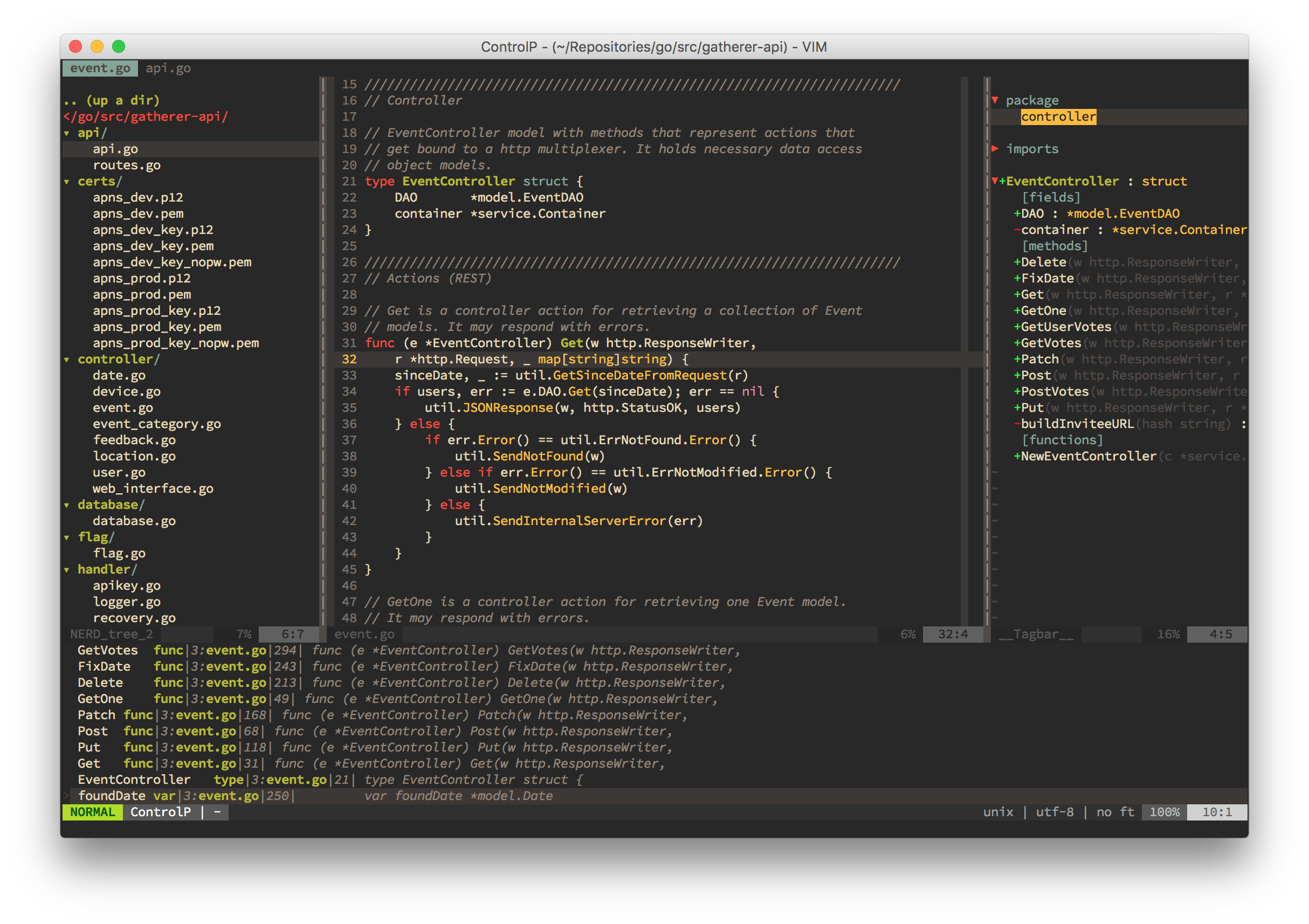Image resolution: width=1309 pixels, height=924 pixels.
Task: Jump to NewEventController function in Tagbar
Action: click(1088, 457)
